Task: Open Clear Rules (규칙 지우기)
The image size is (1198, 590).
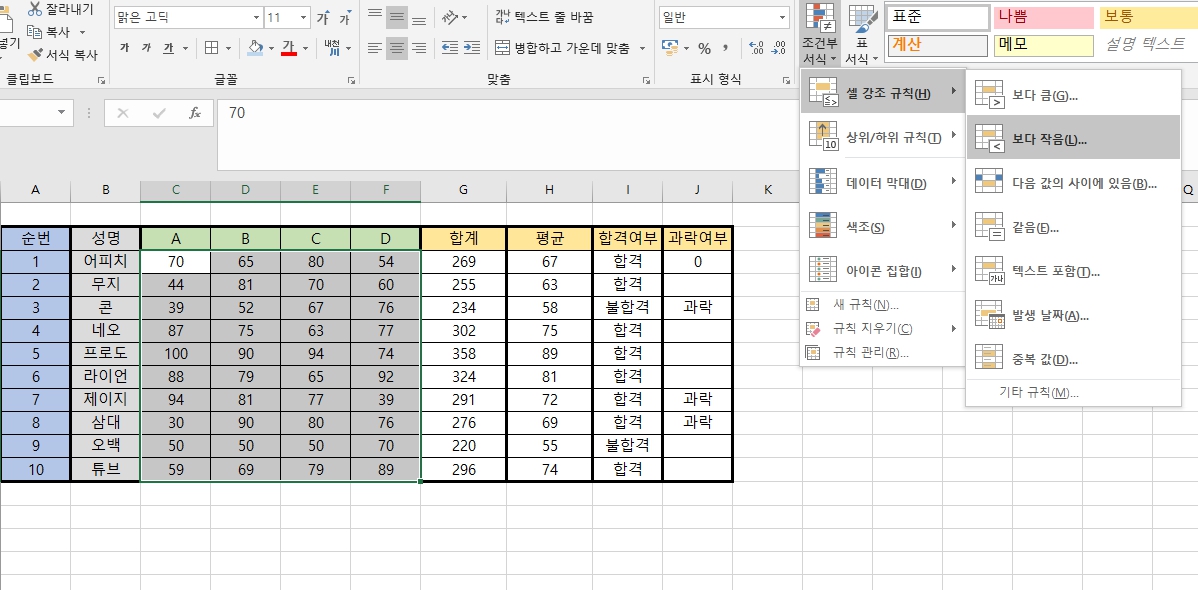Action: coord(882,329)
